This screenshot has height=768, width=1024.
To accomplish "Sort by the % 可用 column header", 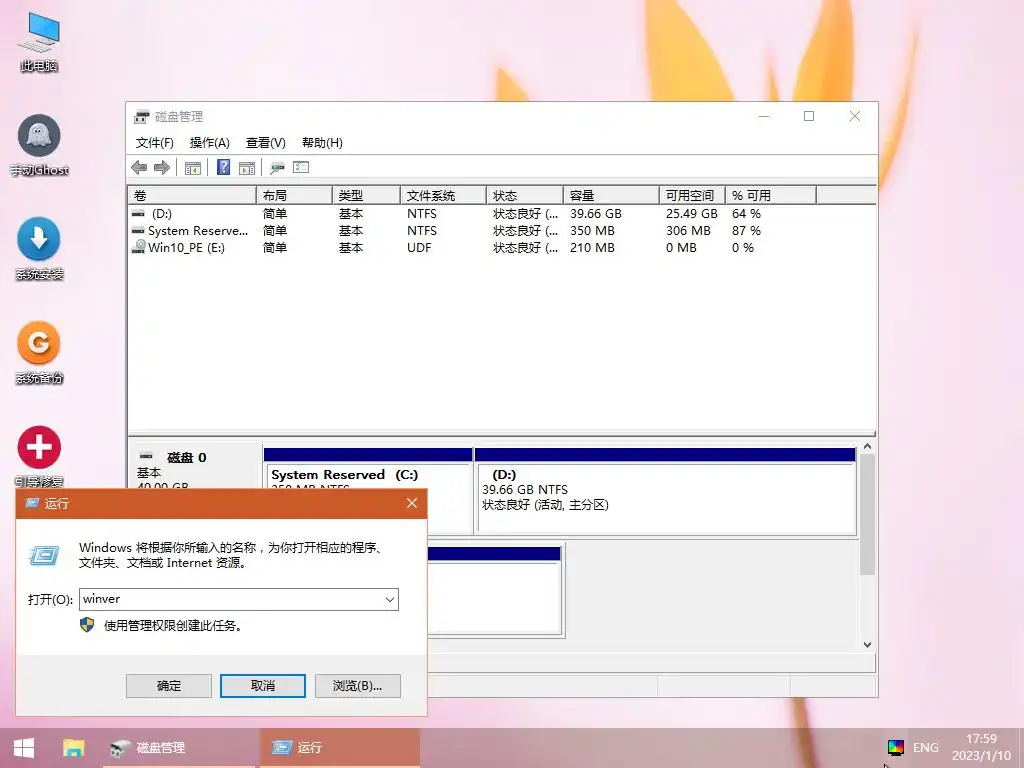I will click(771, 195).
